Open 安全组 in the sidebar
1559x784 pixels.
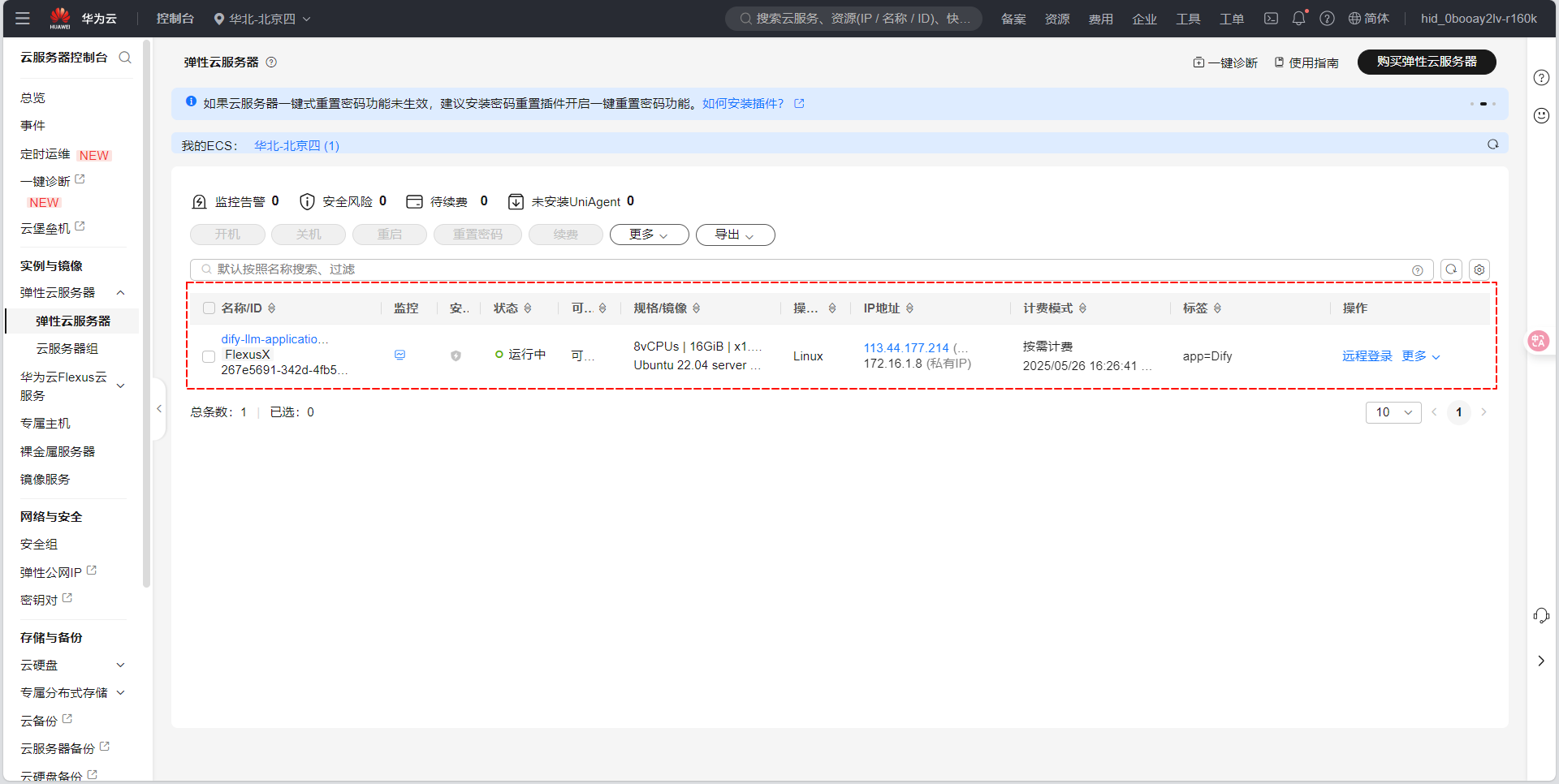coord(39,545)
